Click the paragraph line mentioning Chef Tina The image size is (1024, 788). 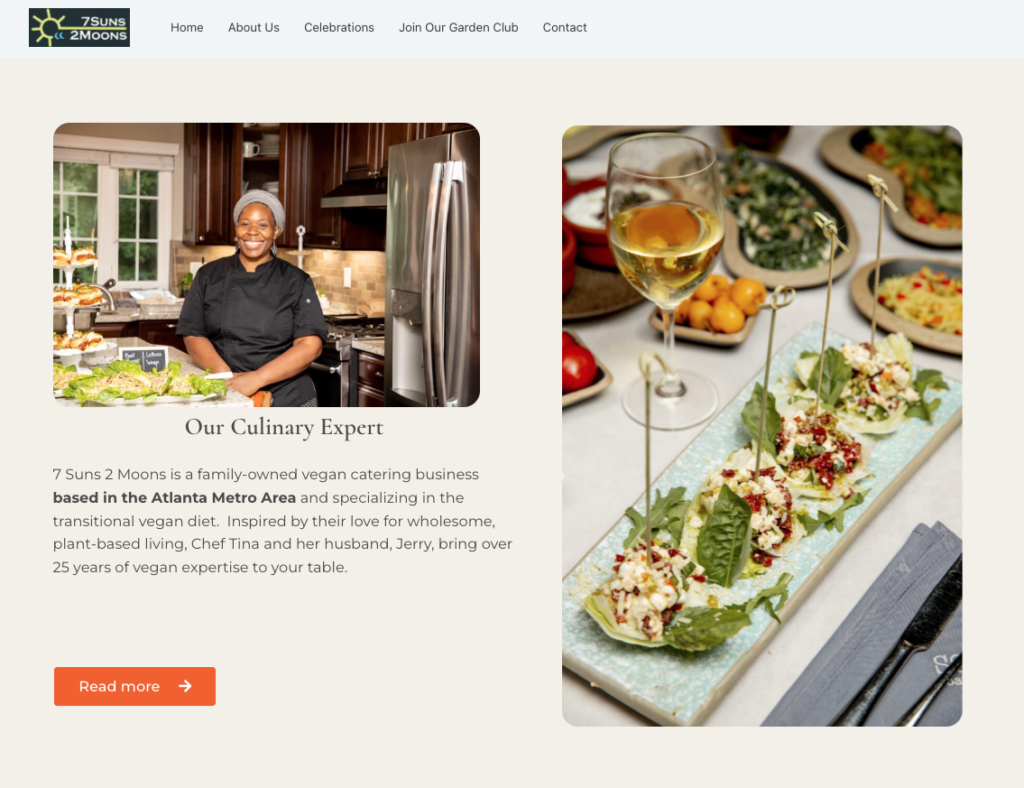pos(282,544)
